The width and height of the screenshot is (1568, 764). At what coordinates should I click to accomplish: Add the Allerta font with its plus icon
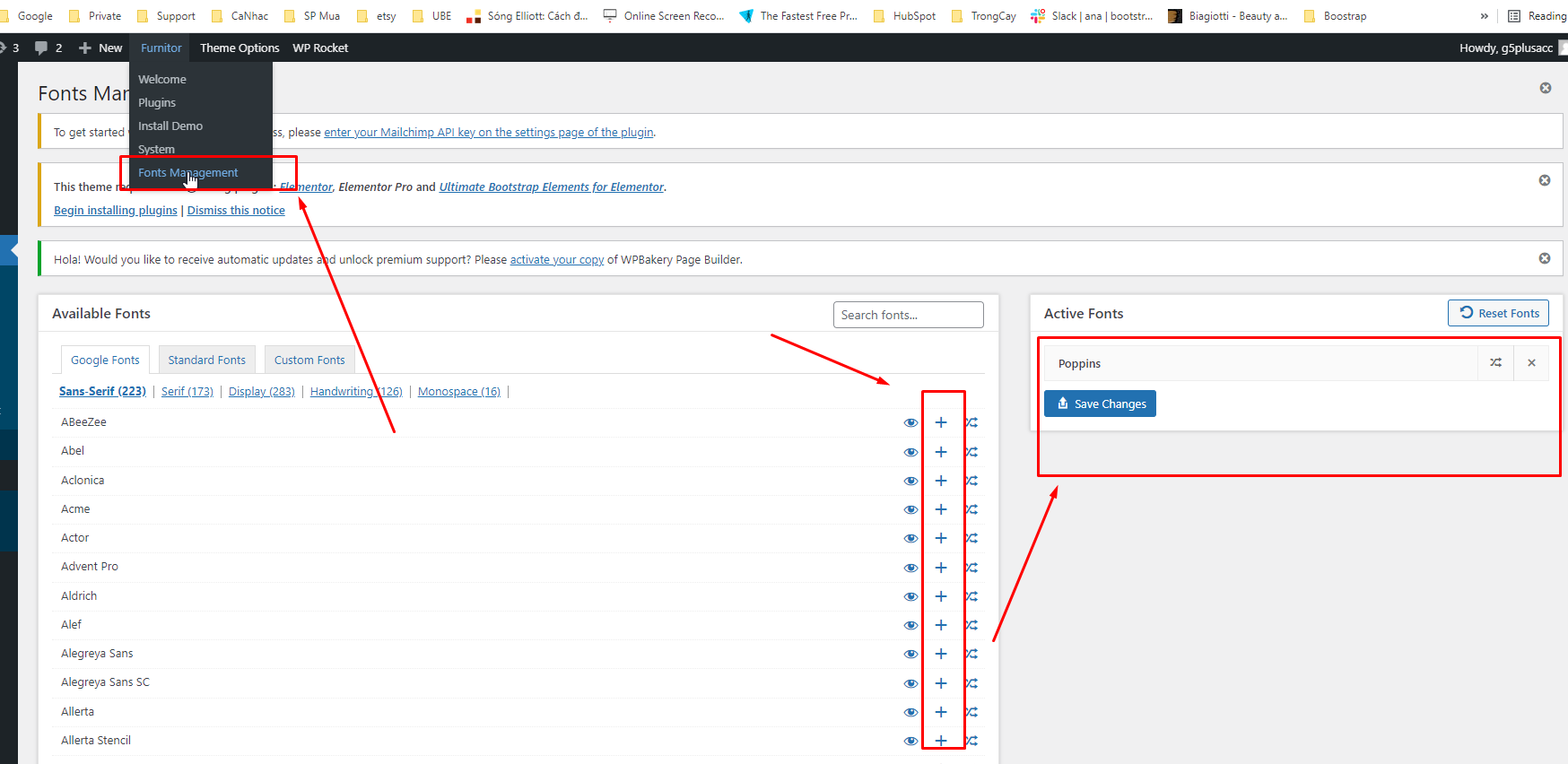point(941,712)
